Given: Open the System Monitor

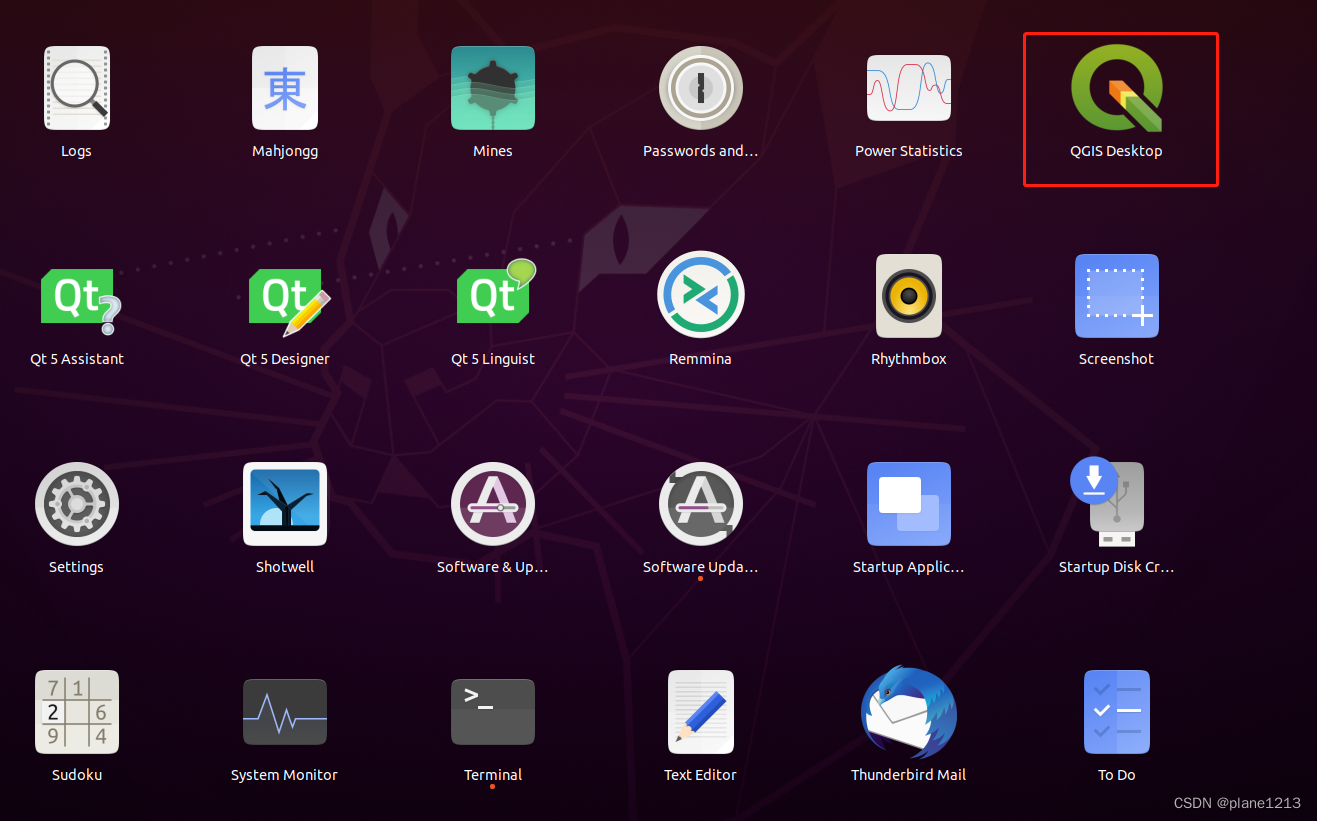Looking at the screenshot, I should 285,711.
